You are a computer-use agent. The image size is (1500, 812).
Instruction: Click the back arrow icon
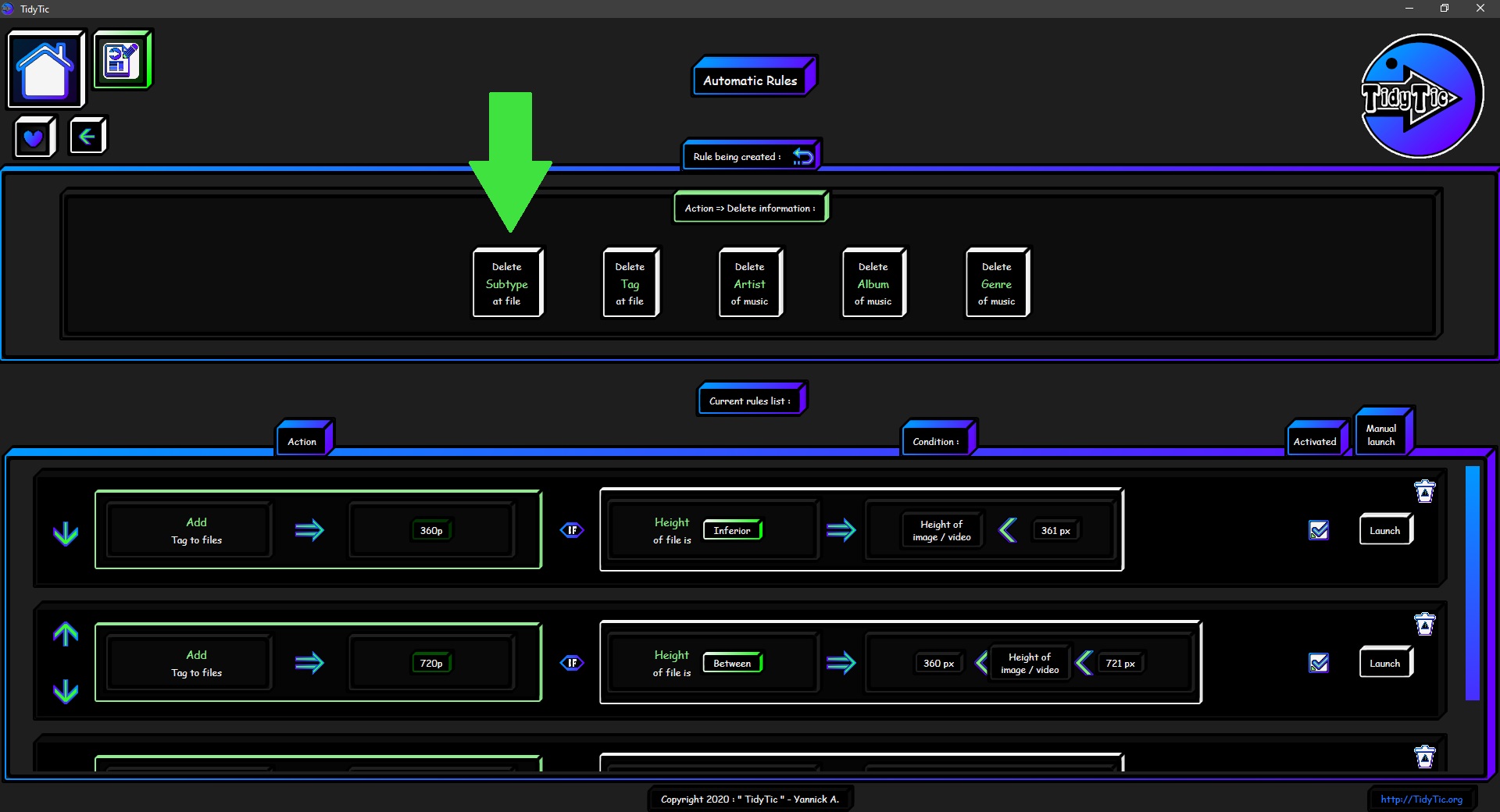[87, 137]
